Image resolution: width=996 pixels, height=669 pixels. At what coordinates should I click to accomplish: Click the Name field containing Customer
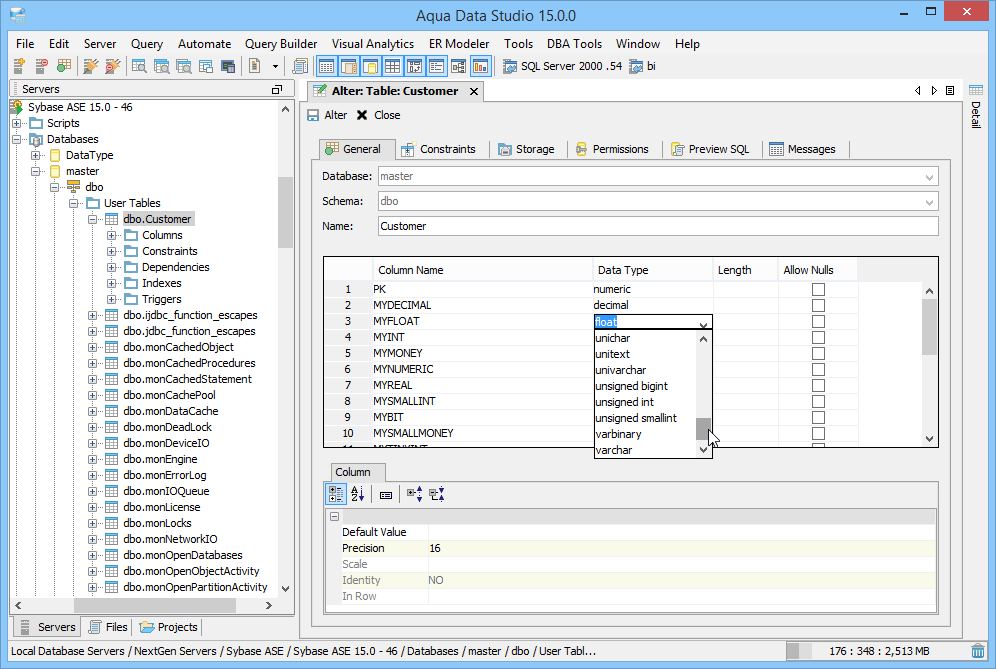point(658,226)
